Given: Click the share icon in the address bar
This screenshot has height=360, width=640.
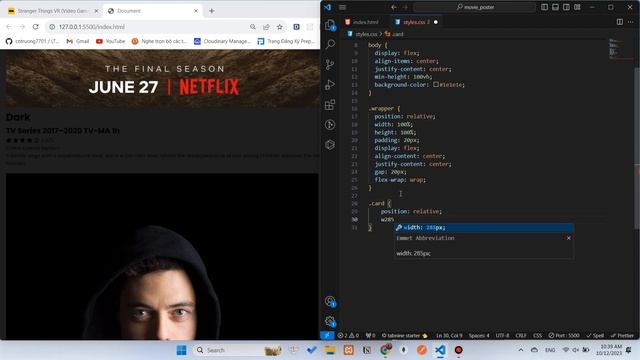Looking at the screenshot, I should 266,27.
